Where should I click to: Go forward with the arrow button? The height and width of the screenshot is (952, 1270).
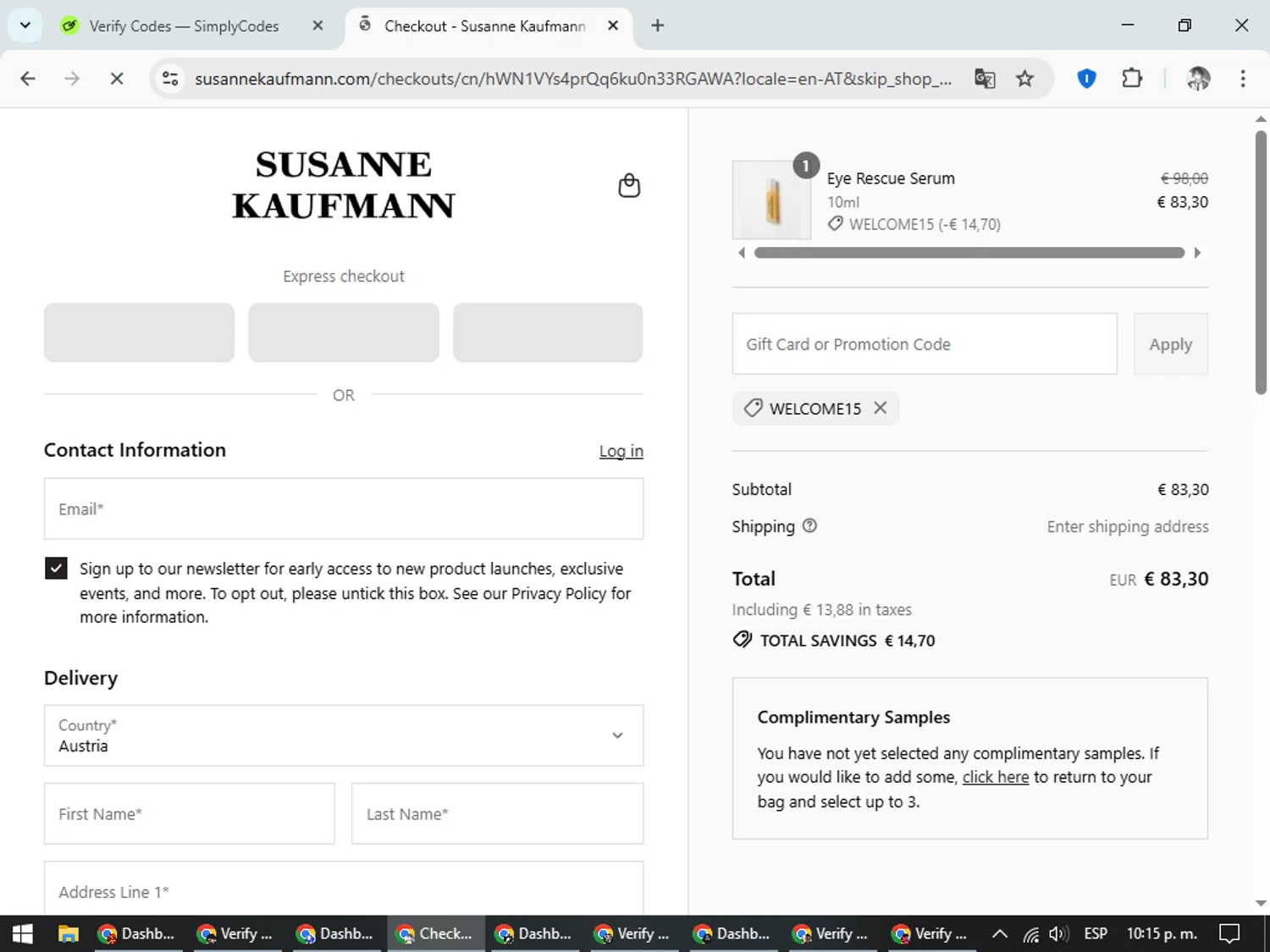pyautogui.click(x=72, y=79)
